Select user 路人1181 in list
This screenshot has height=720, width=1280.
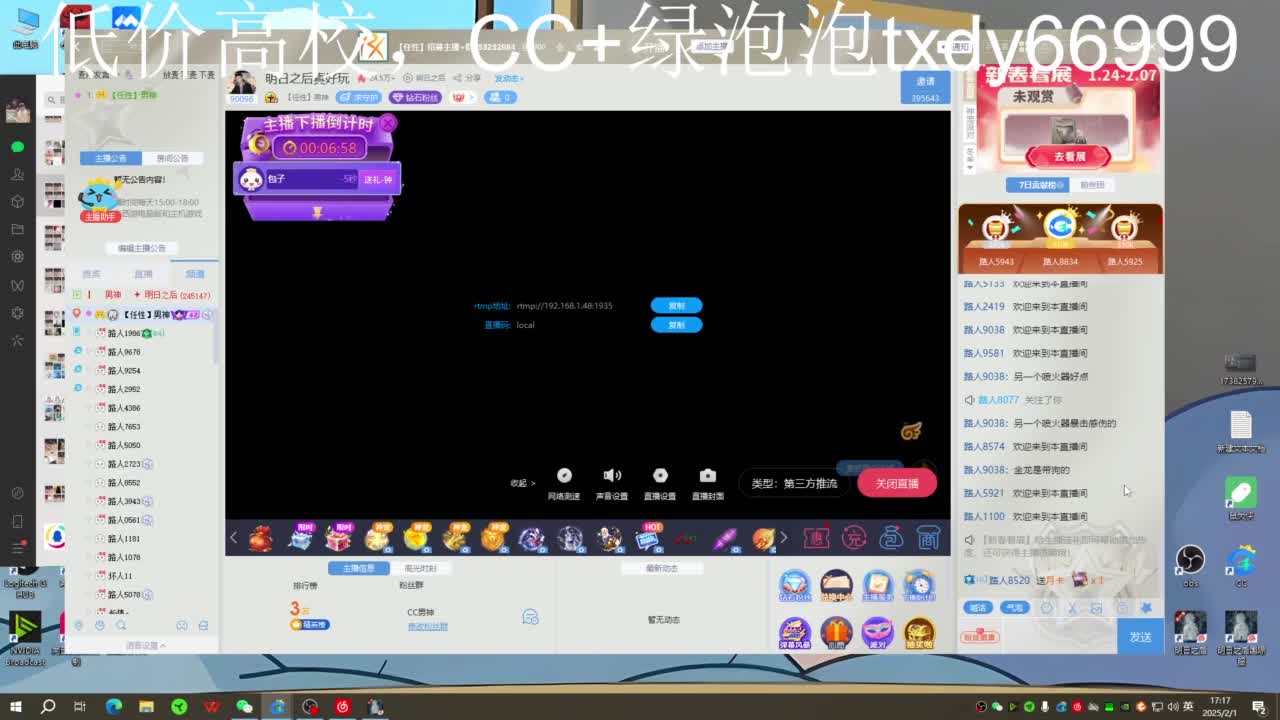[124, 538]
